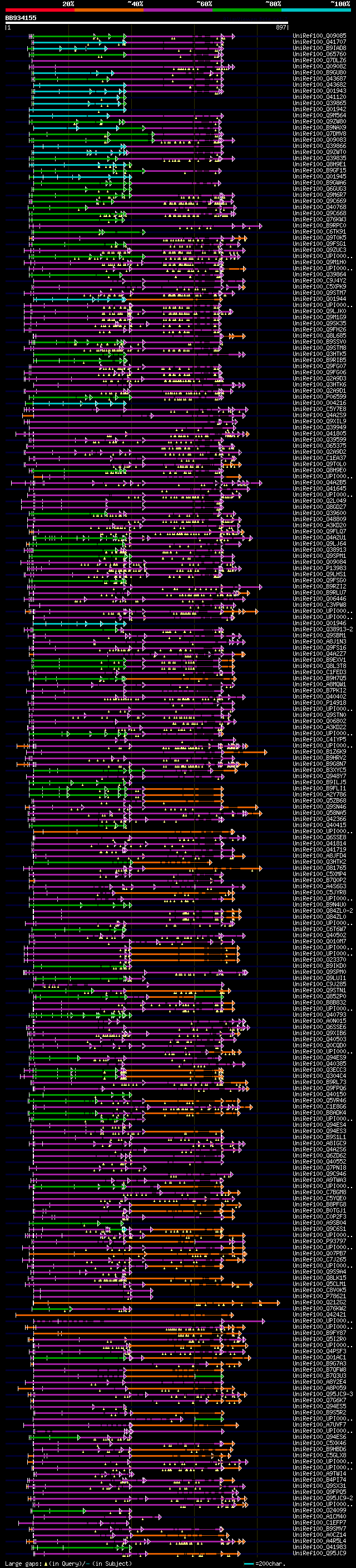
Task: Select hit label UniRef100_A4R5L4
Action: (x=319, y=1541)
